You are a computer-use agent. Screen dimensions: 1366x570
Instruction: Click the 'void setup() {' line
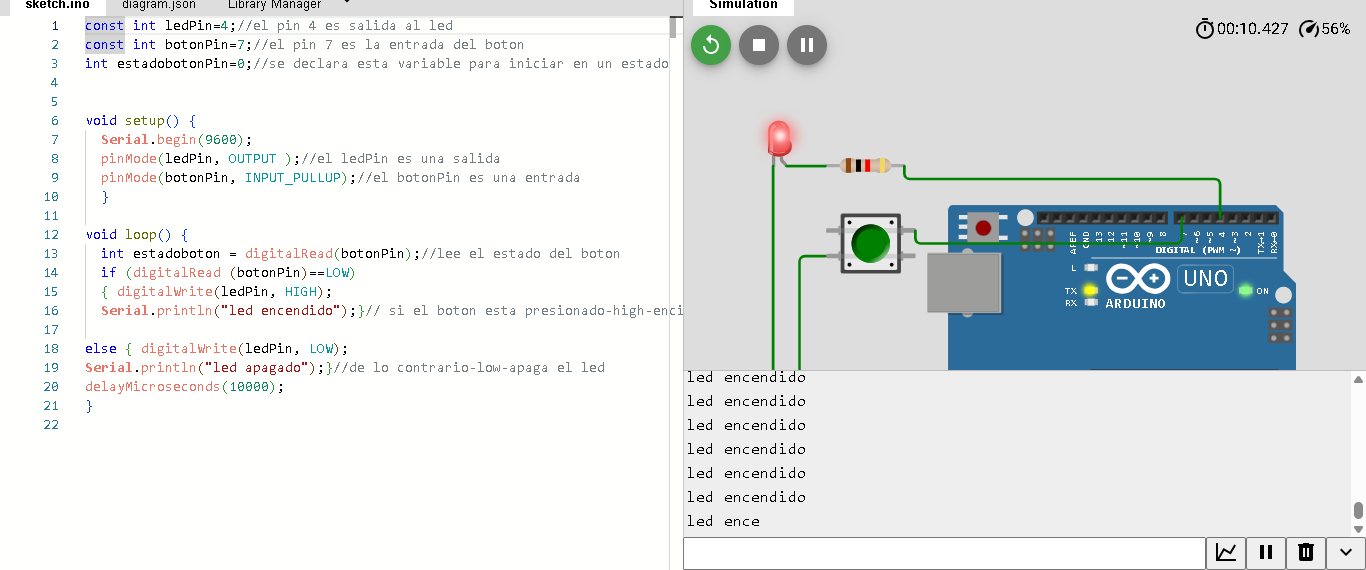tap(141, 120)
